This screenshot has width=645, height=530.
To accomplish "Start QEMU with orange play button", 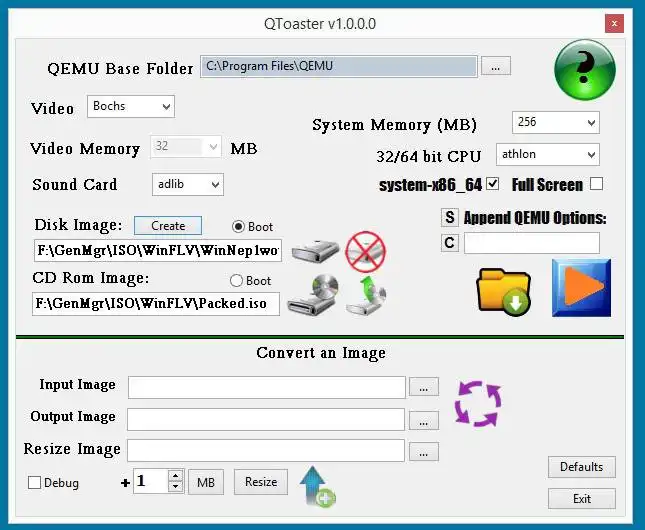I will [x=581, y=288].
